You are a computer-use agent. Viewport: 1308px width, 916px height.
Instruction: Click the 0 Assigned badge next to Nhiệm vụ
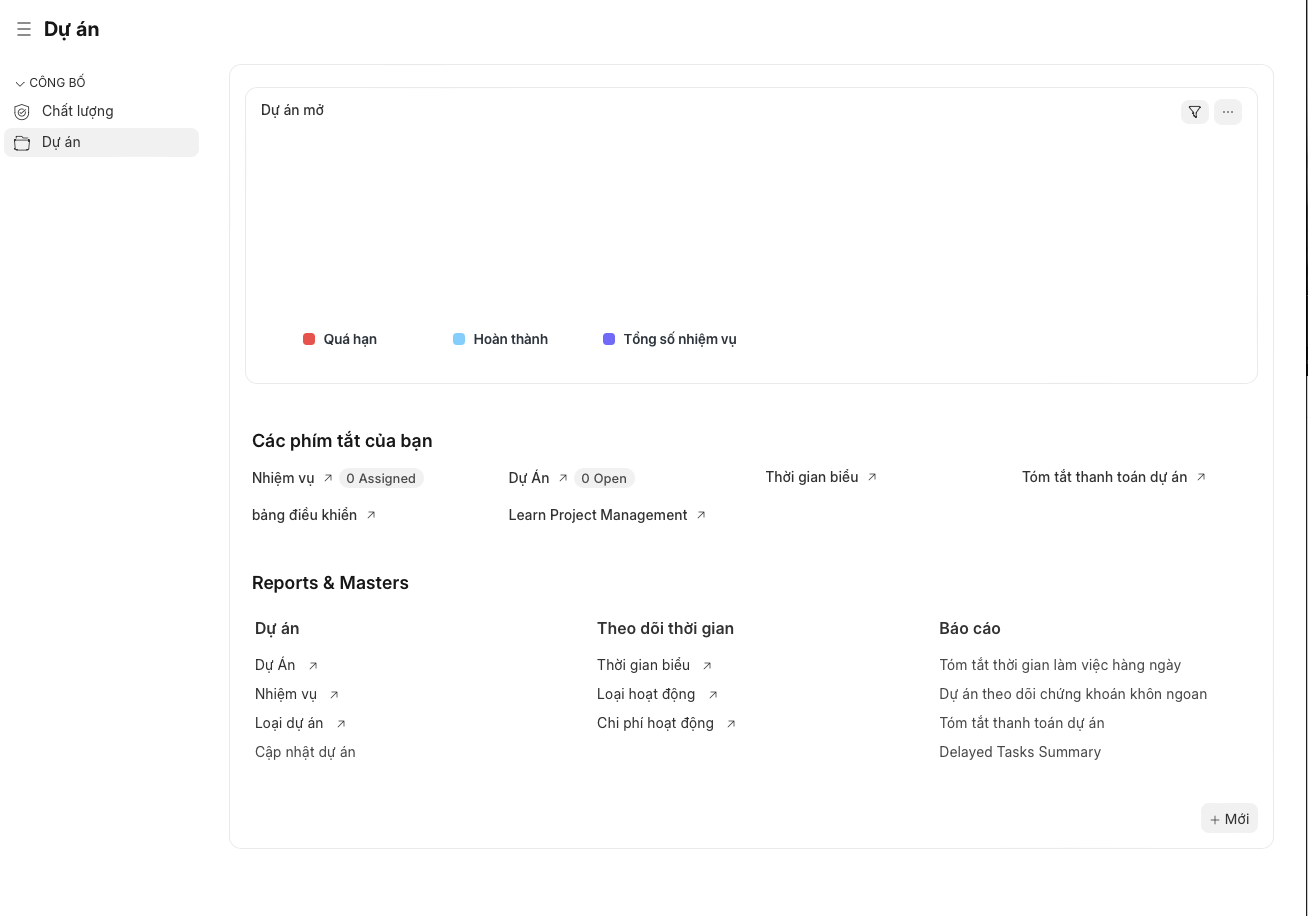381,477
